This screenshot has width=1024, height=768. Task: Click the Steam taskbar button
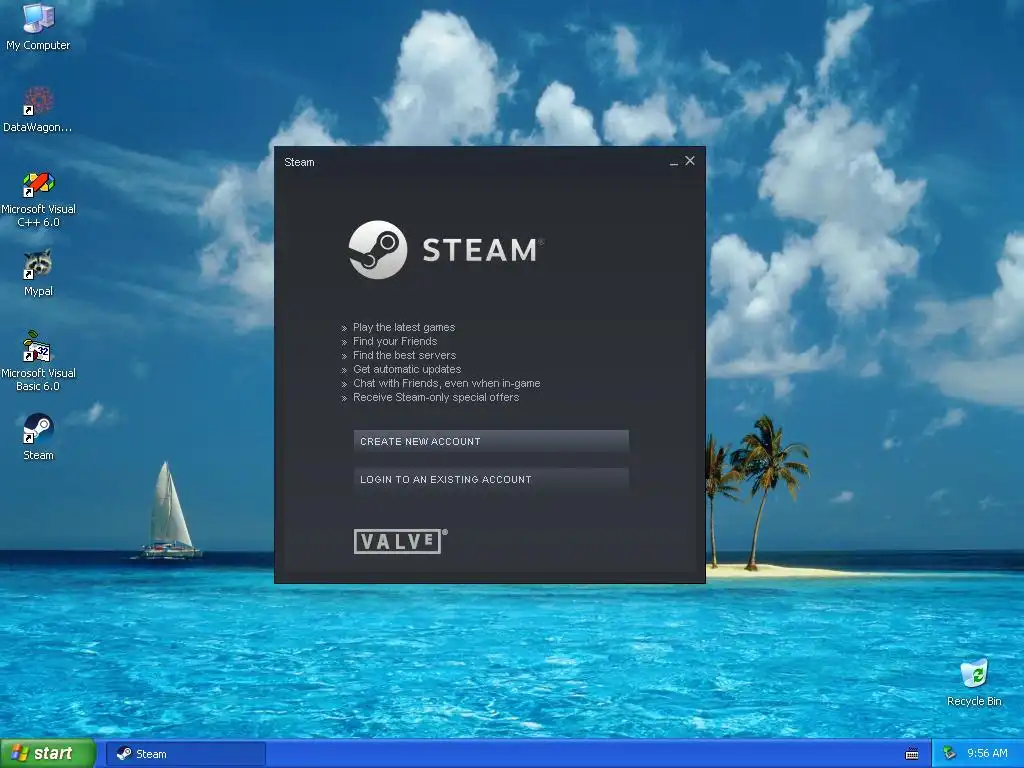coord(186,754)
